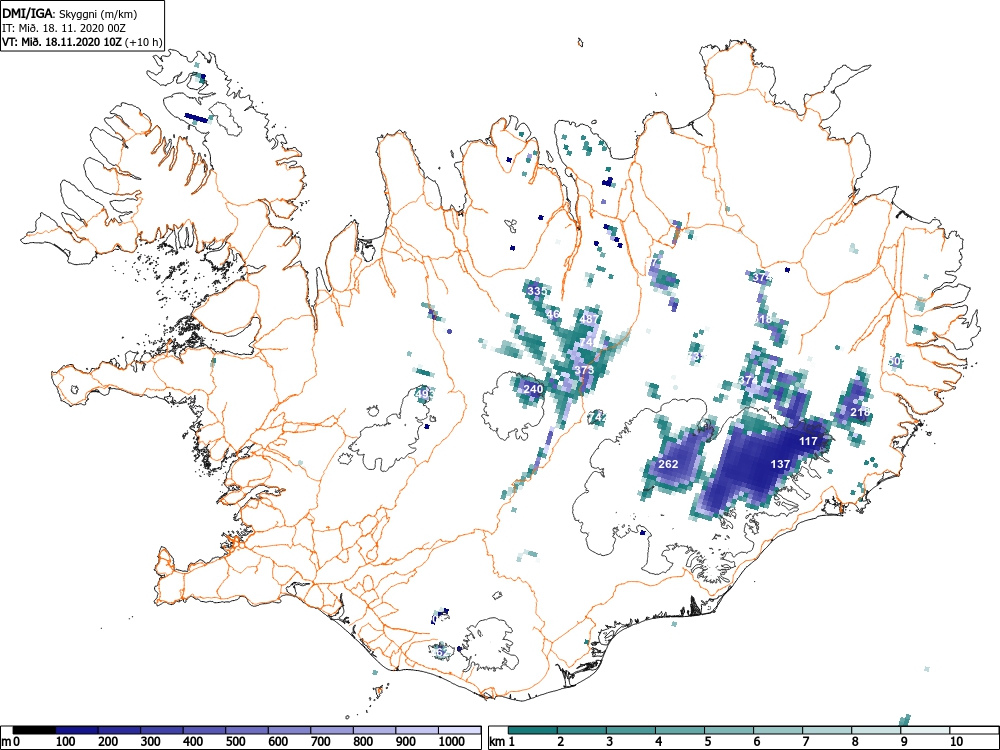The image size is (1000, 750).
Task: Click the 'DMI/IGA: Skyggni (m/km)' title text
Action: pos(70,13)
